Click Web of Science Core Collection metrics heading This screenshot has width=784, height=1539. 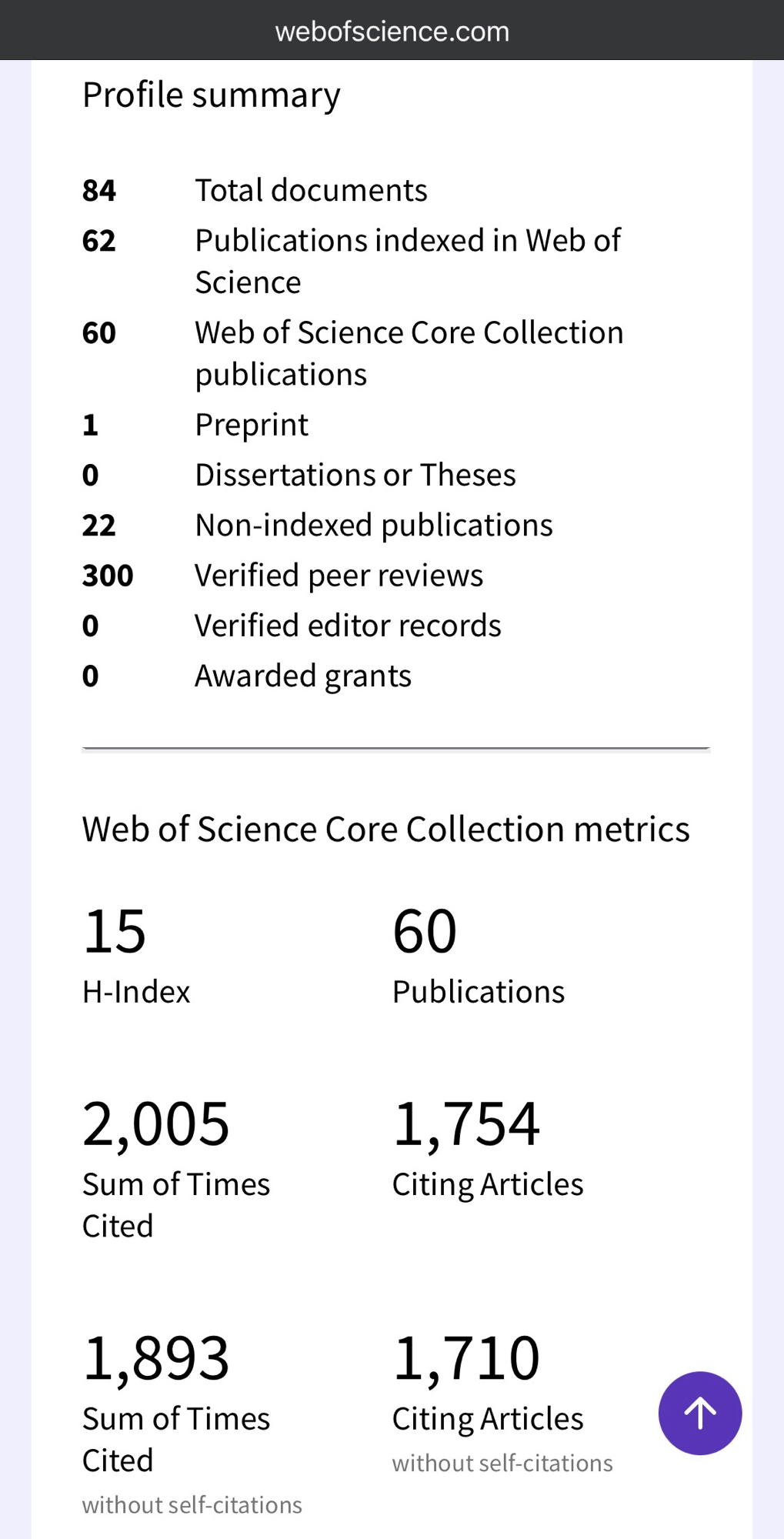(x=385, y=829)
